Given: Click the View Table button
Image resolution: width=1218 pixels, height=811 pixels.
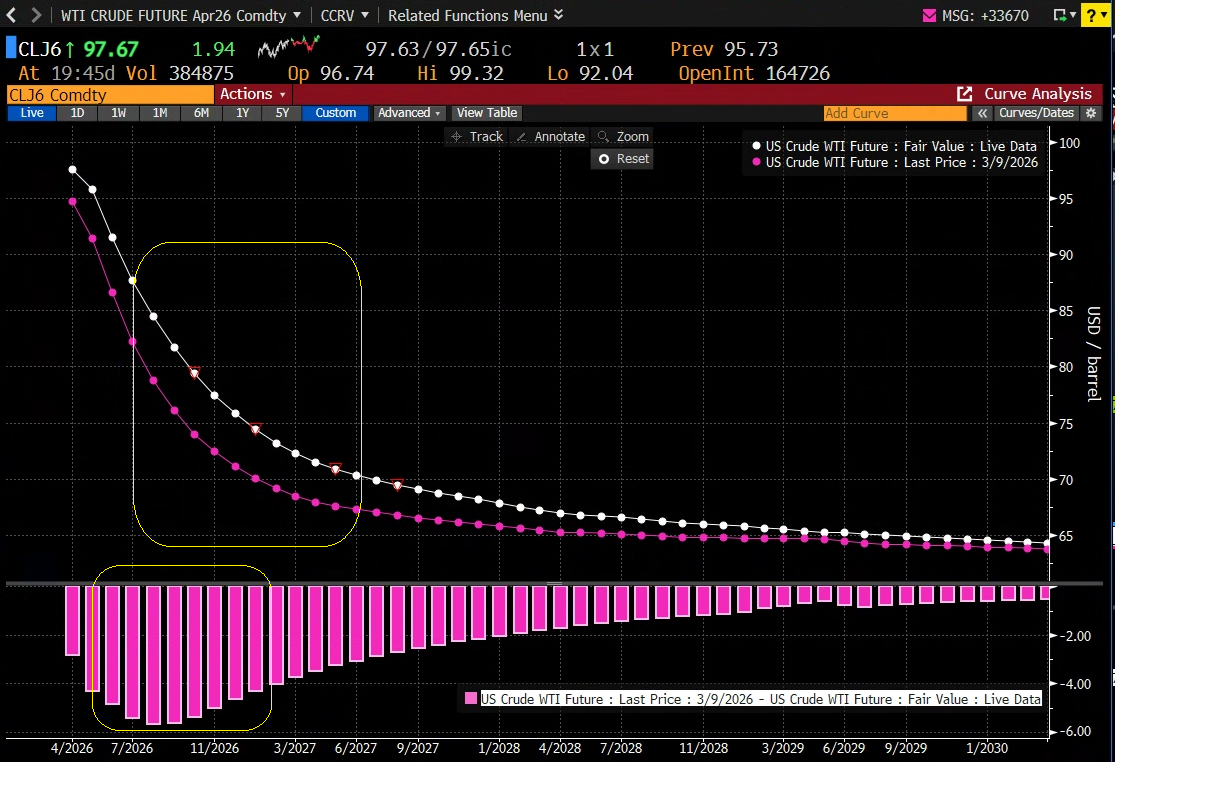Looking at the screenshot, I should click(487, 113).
